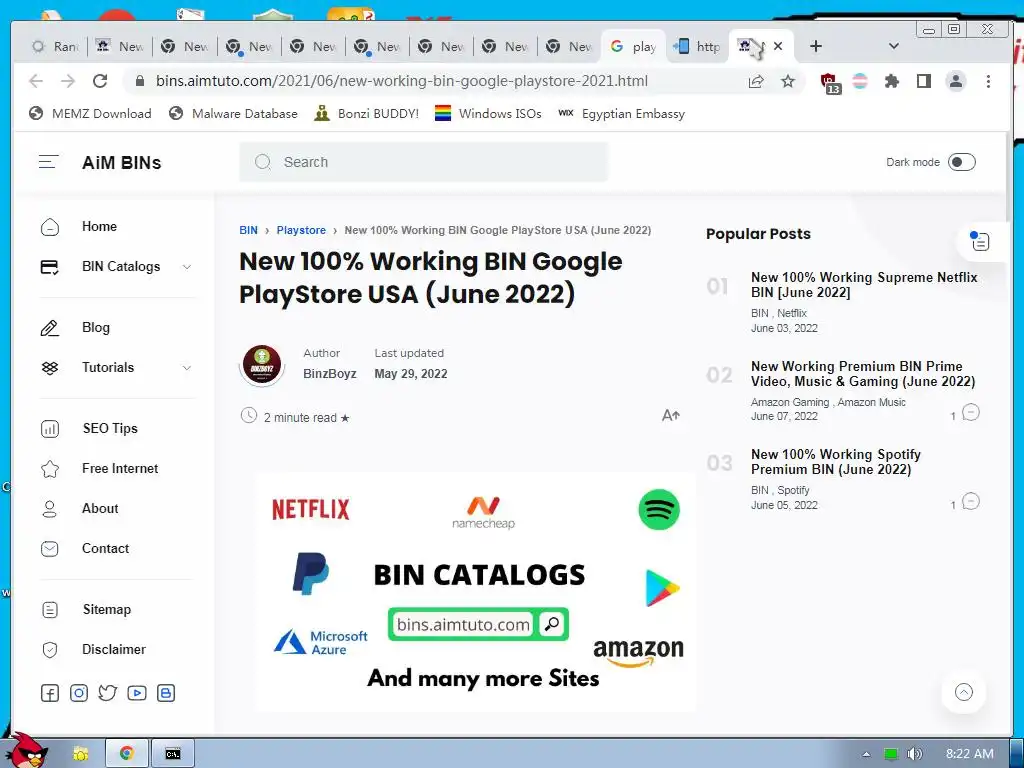Open the MEMZ Download bookmark
Screen dimensions: 1024x768
(x=90, y=114)
